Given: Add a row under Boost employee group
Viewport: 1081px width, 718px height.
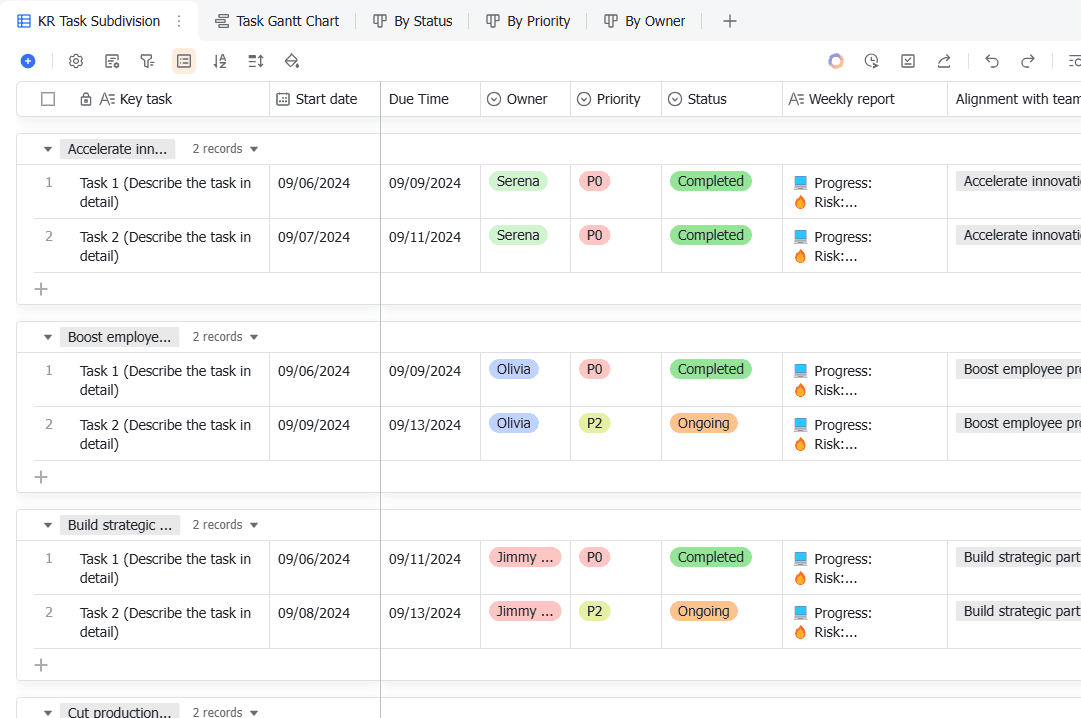Looking at the screenshot, I should 41,477.
